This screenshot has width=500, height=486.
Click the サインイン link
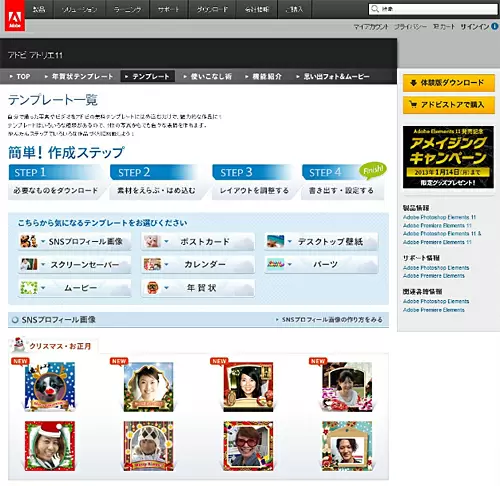click(x=475, y=27)
